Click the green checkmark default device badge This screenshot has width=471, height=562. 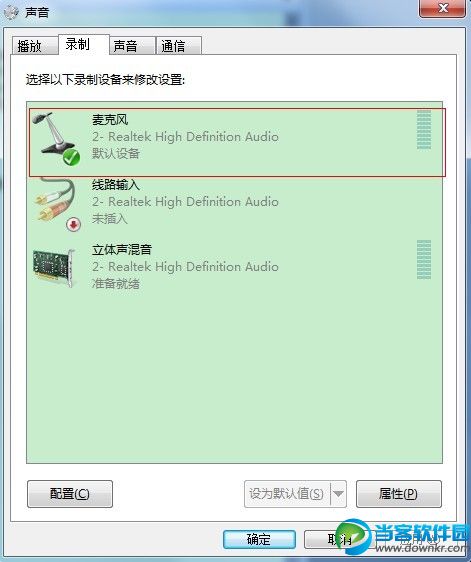pos(71,157)
